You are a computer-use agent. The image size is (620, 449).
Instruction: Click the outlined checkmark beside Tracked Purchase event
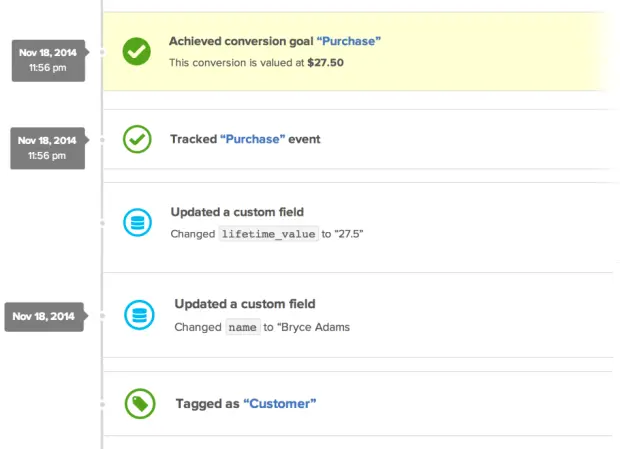point(136,139)
